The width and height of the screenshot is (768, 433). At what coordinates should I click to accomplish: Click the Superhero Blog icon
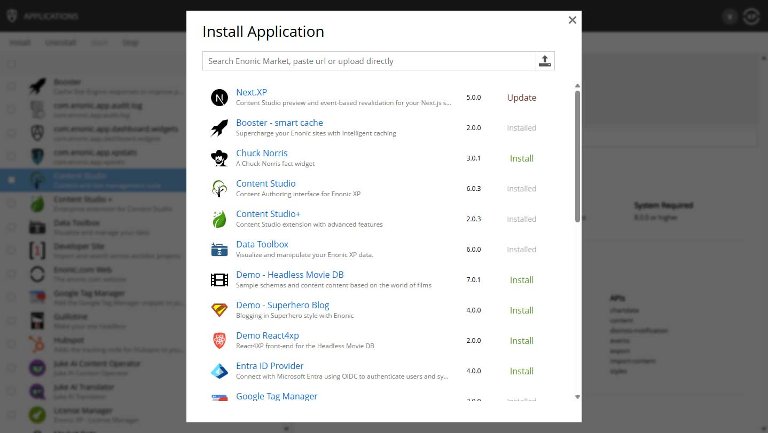(x=219, y=310)
